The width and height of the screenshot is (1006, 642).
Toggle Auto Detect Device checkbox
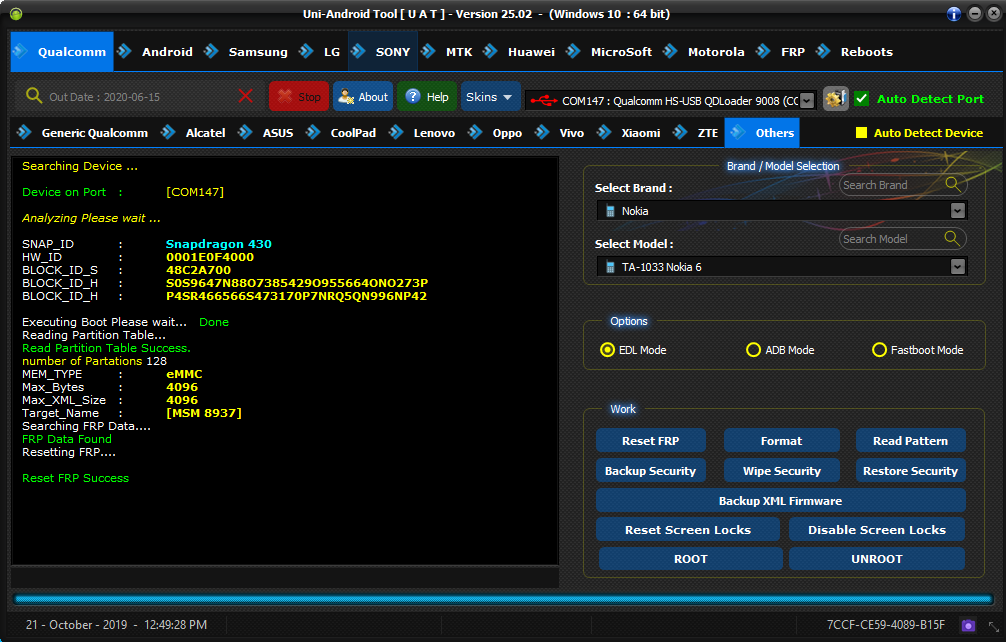click(x=861, y=133)
